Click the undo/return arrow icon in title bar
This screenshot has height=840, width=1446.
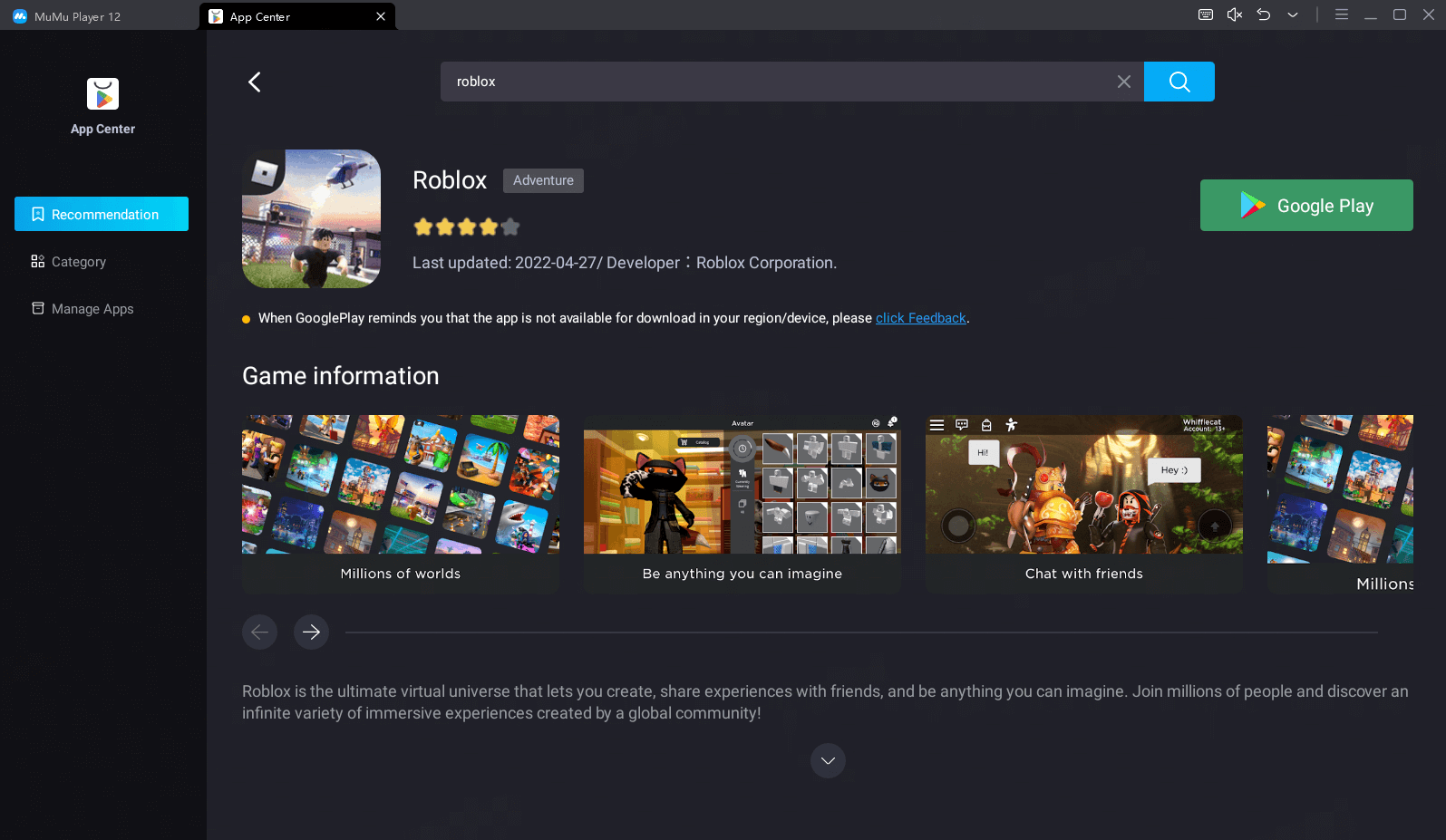(x=1263, y=14)
